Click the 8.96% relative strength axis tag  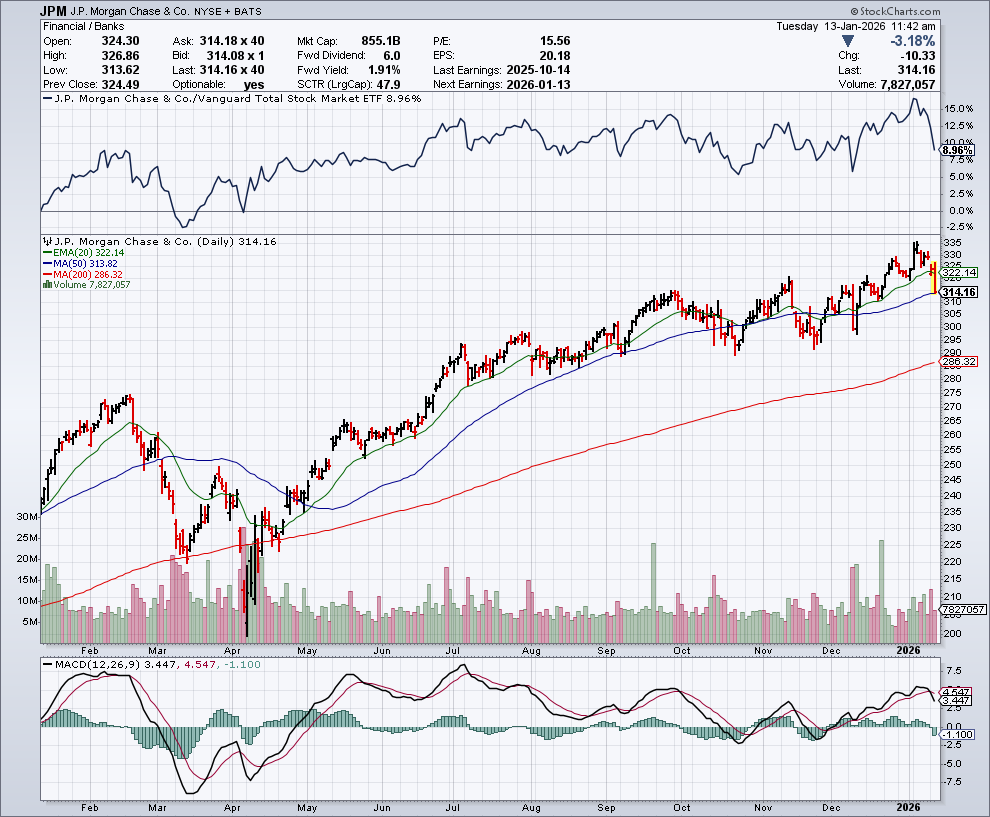pyautogui.click(x=957, y=150)
